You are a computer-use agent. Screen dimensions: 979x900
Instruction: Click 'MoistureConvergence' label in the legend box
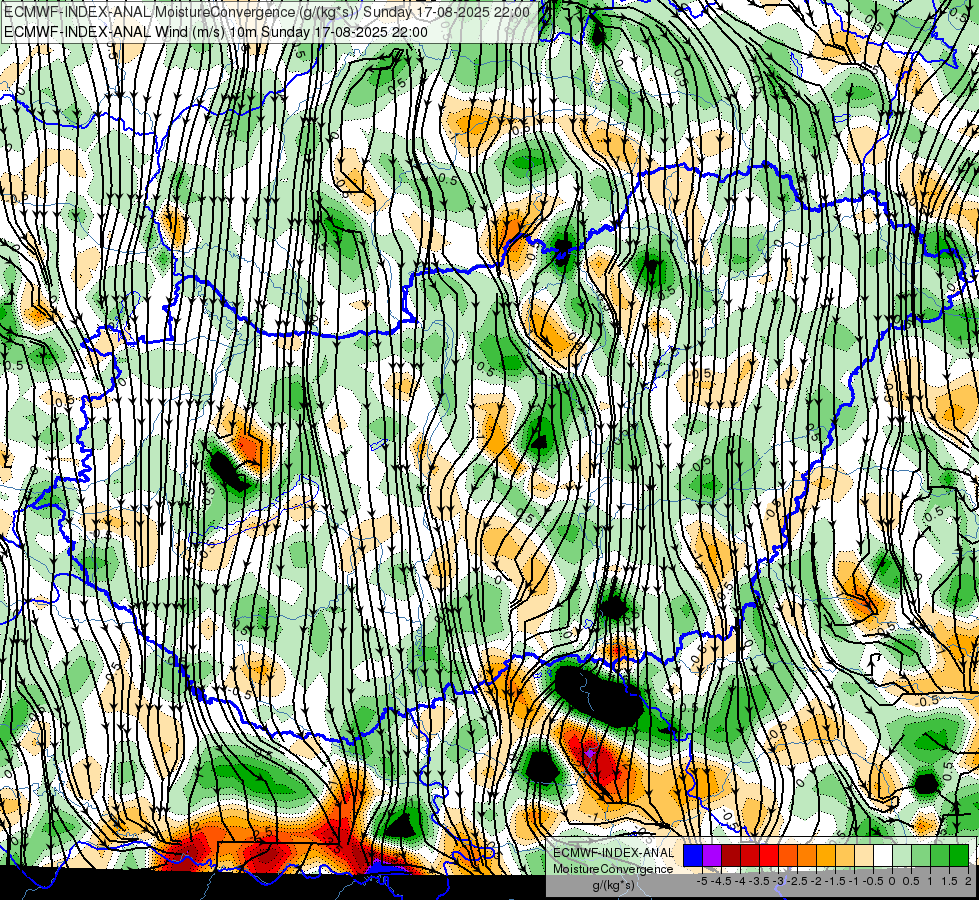coord(613,869)
